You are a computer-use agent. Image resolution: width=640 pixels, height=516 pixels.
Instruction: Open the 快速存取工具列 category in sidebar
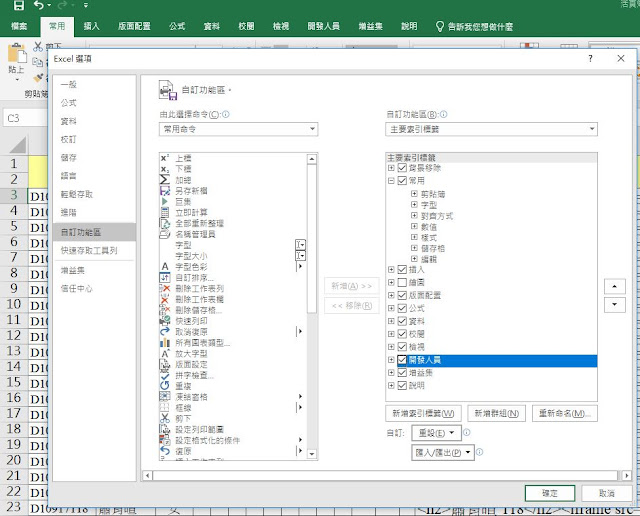coord(89,250)
